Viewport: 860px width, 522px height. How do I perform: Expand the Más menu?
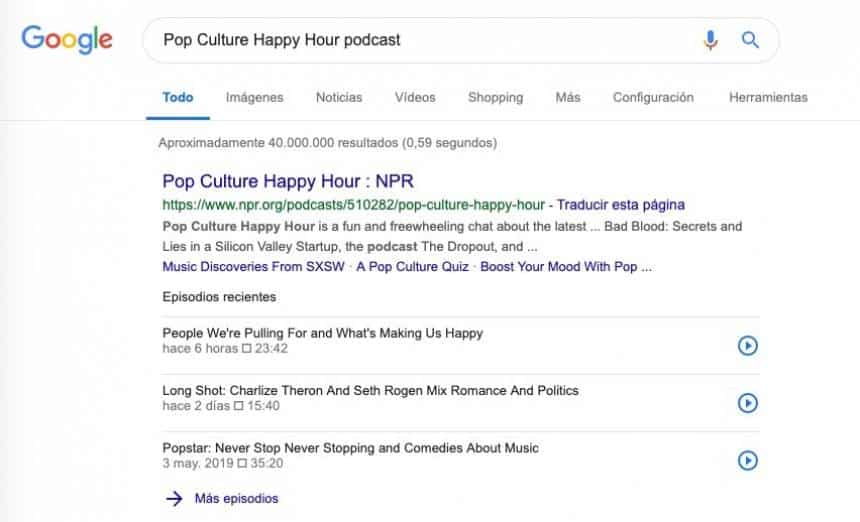568,98
